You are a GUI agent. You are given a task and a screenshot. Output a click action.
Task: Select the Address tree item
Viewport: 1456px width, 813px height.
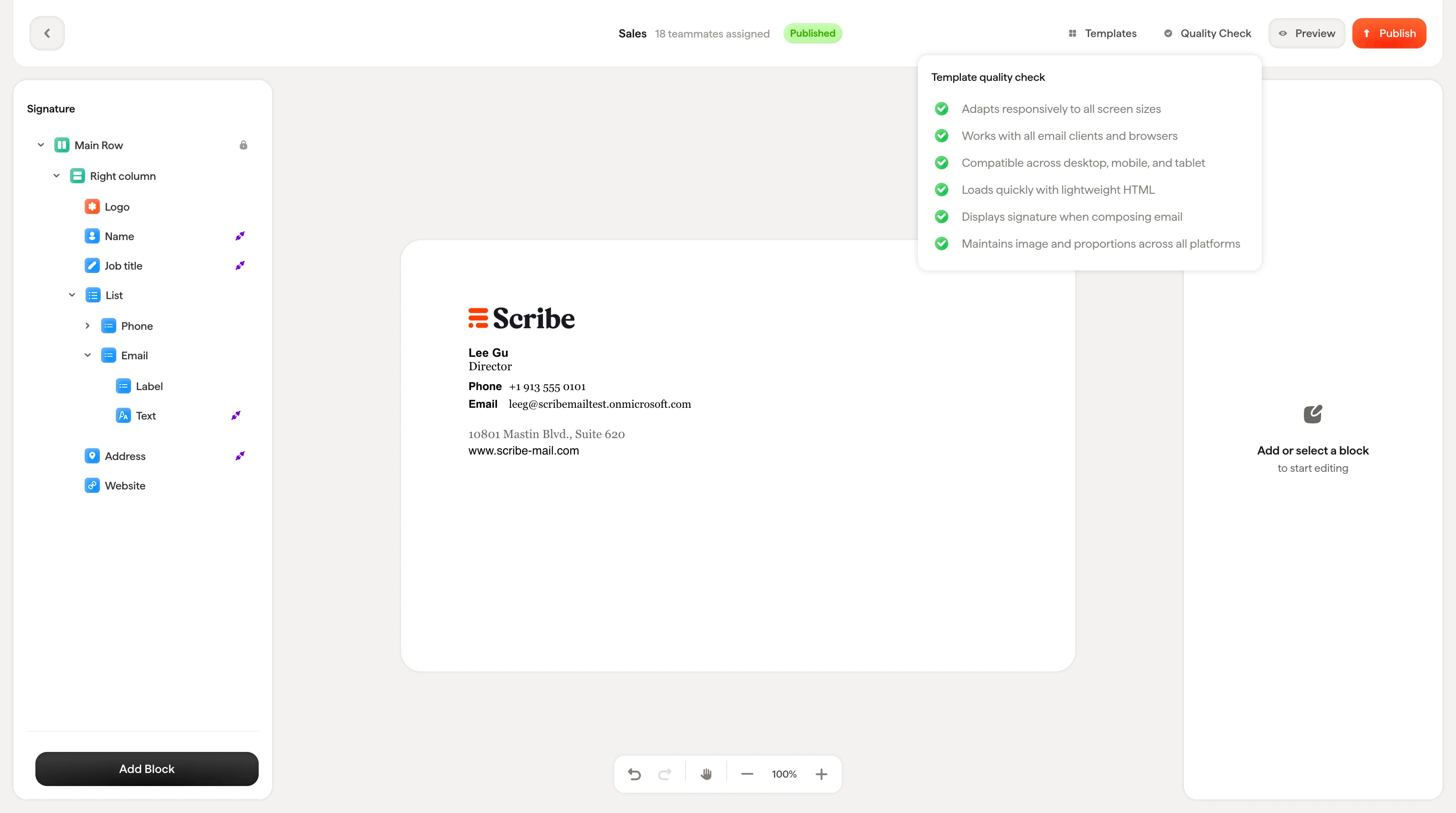click(x=125, y=456)
